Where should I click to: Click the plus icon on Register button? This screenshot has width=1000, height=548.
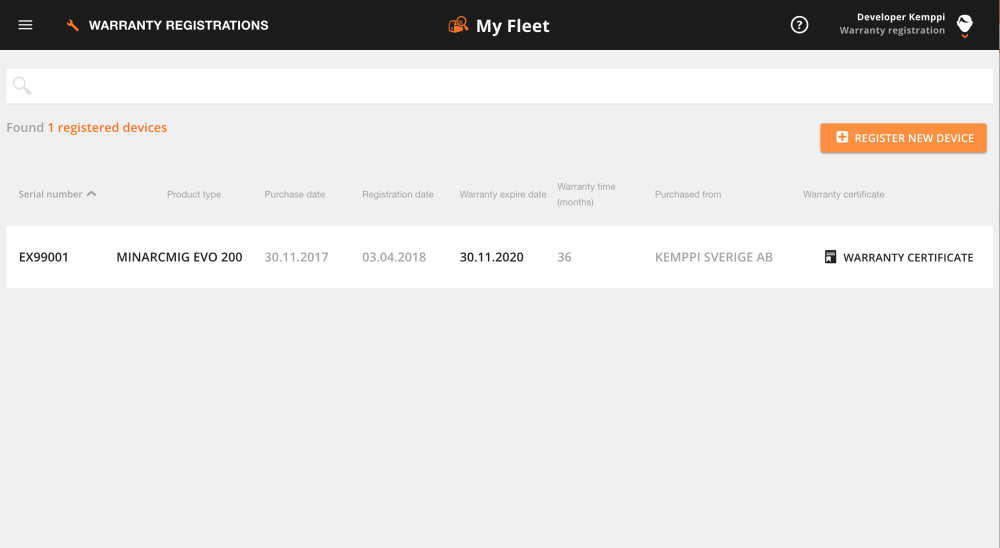pyautogui.click(x=842, y=138)
